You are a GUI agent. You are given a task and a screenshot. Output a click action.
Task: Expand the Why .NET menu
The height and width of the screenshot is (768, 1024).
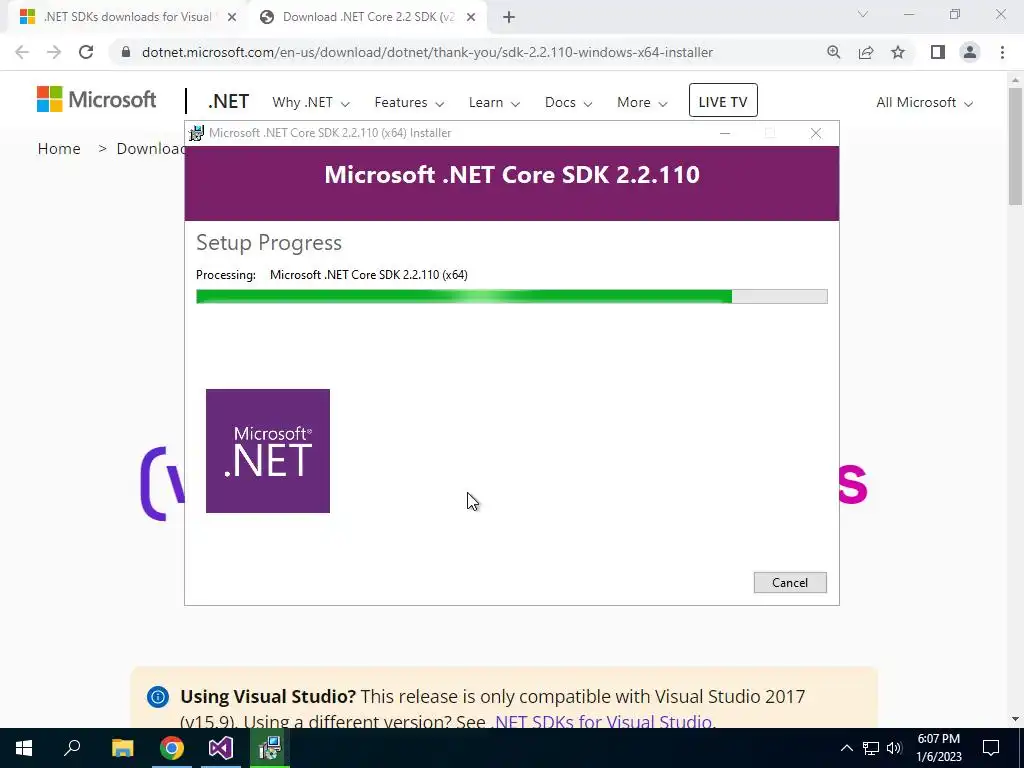[x=311, y=103]
